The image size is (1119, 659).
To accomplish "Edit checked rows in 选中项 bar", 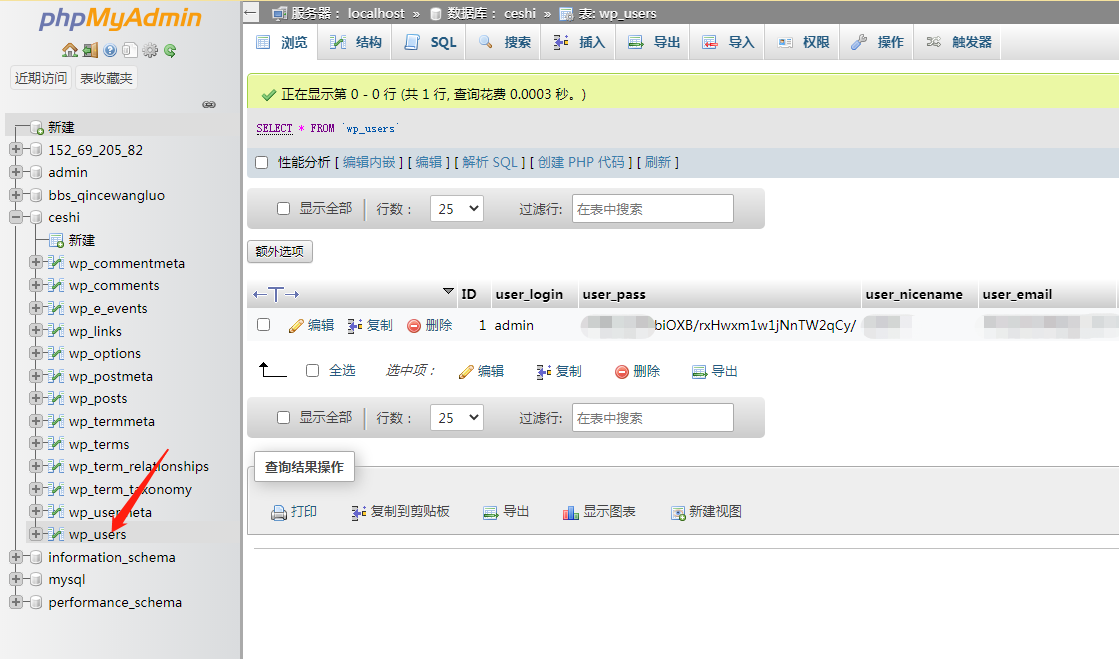I will pos(482,371).
